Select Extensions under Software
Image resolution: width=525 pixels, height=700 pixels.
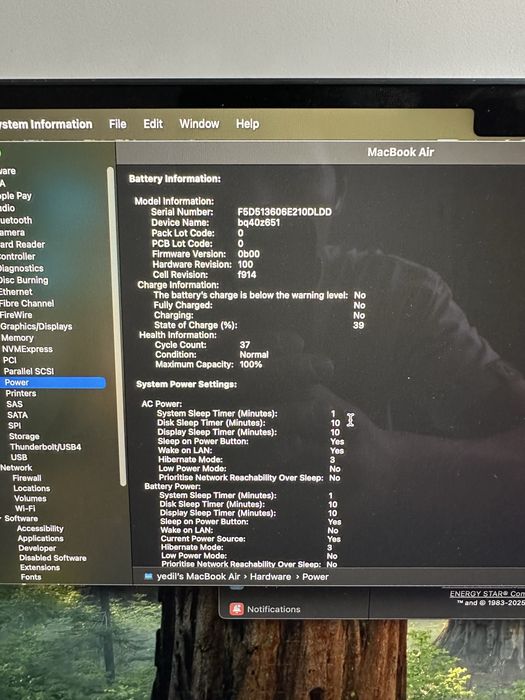(x=40, y=567)
